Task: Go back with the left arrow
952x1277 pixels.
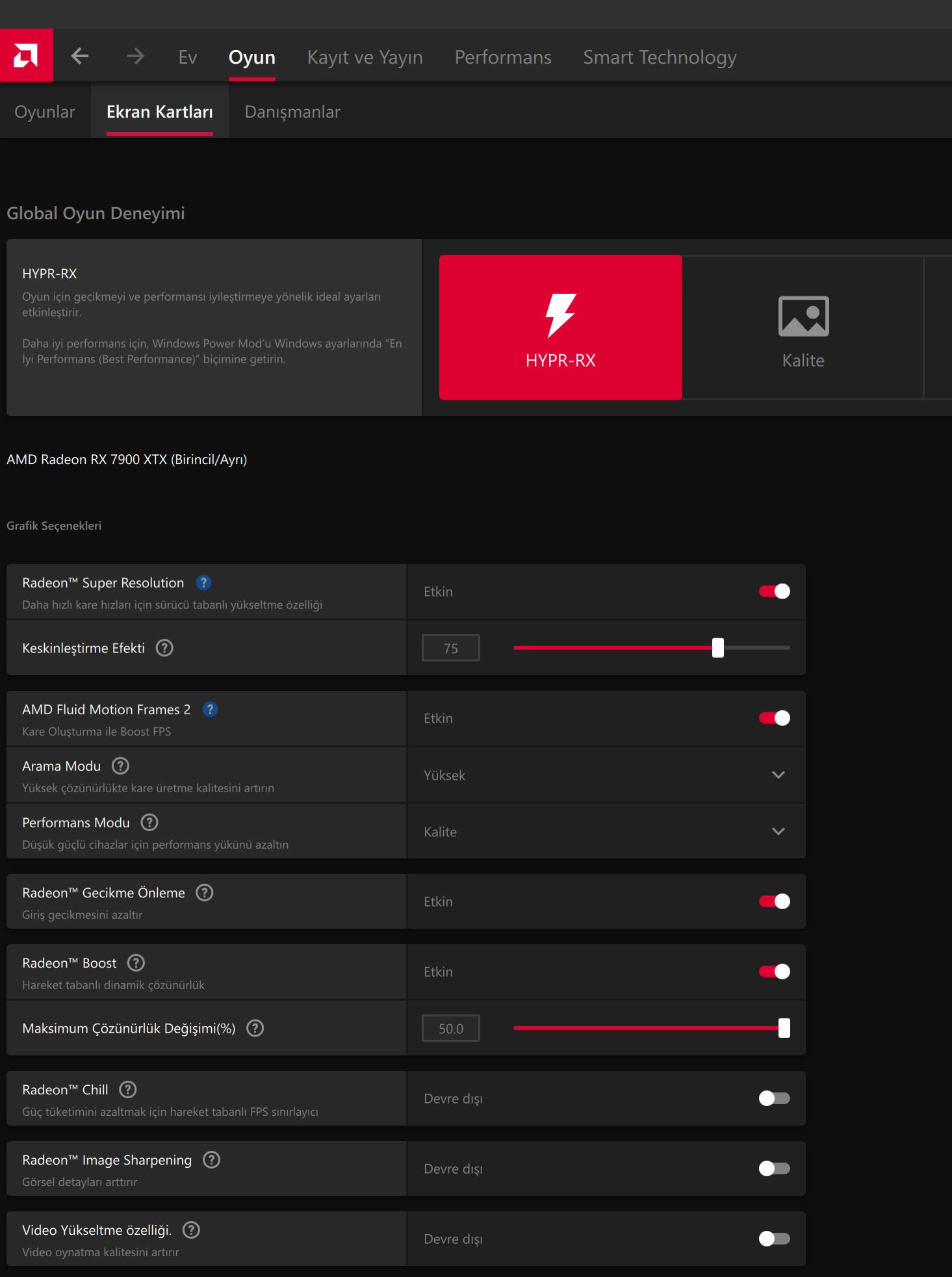Action: (80, 57)
